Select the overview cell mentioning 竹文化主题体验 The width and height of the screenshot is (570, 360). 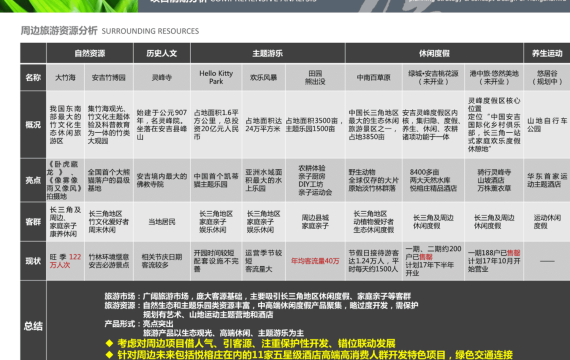click(109, 124)
